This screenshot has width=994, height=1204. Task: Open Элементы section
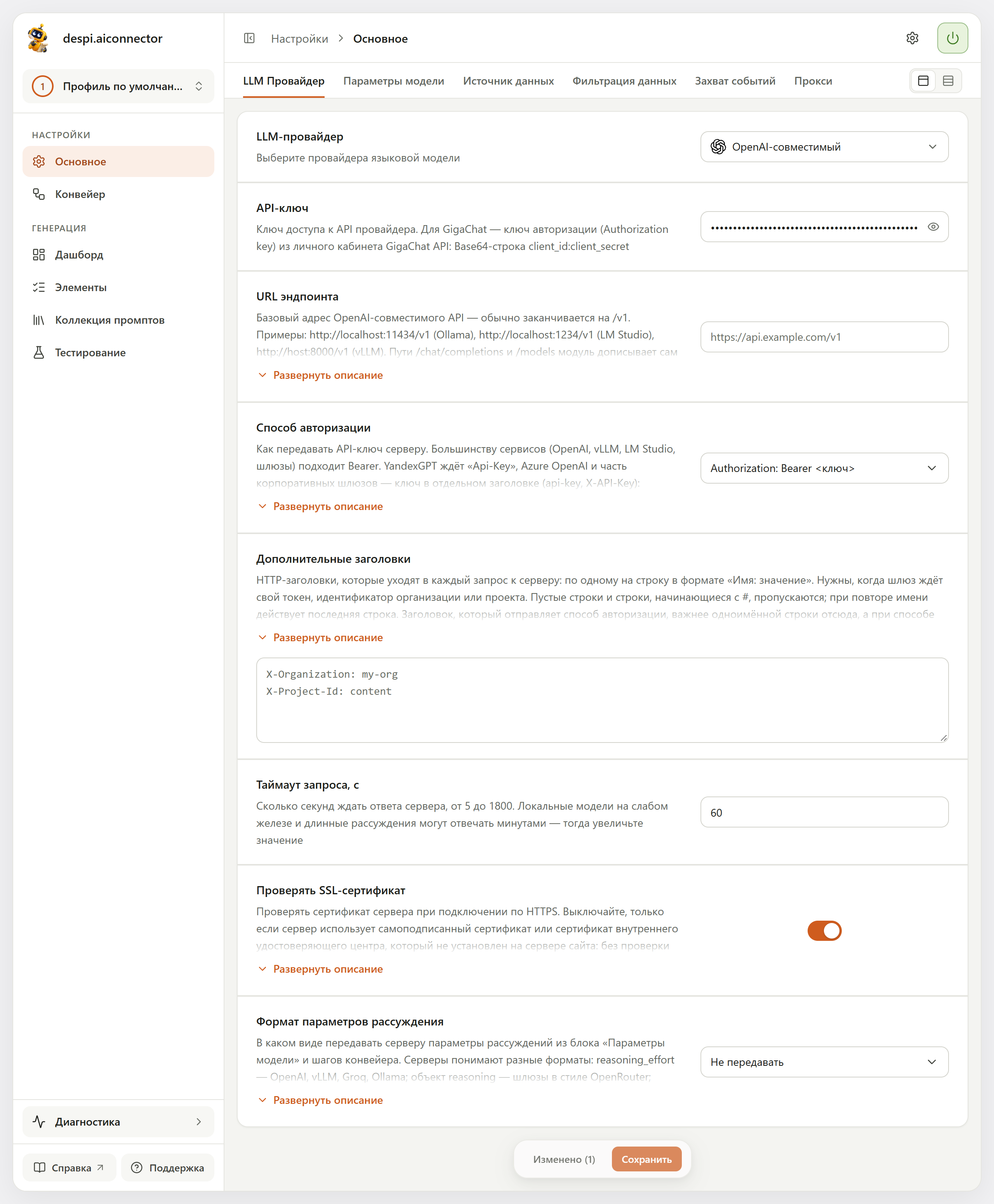tap(118, 287)
